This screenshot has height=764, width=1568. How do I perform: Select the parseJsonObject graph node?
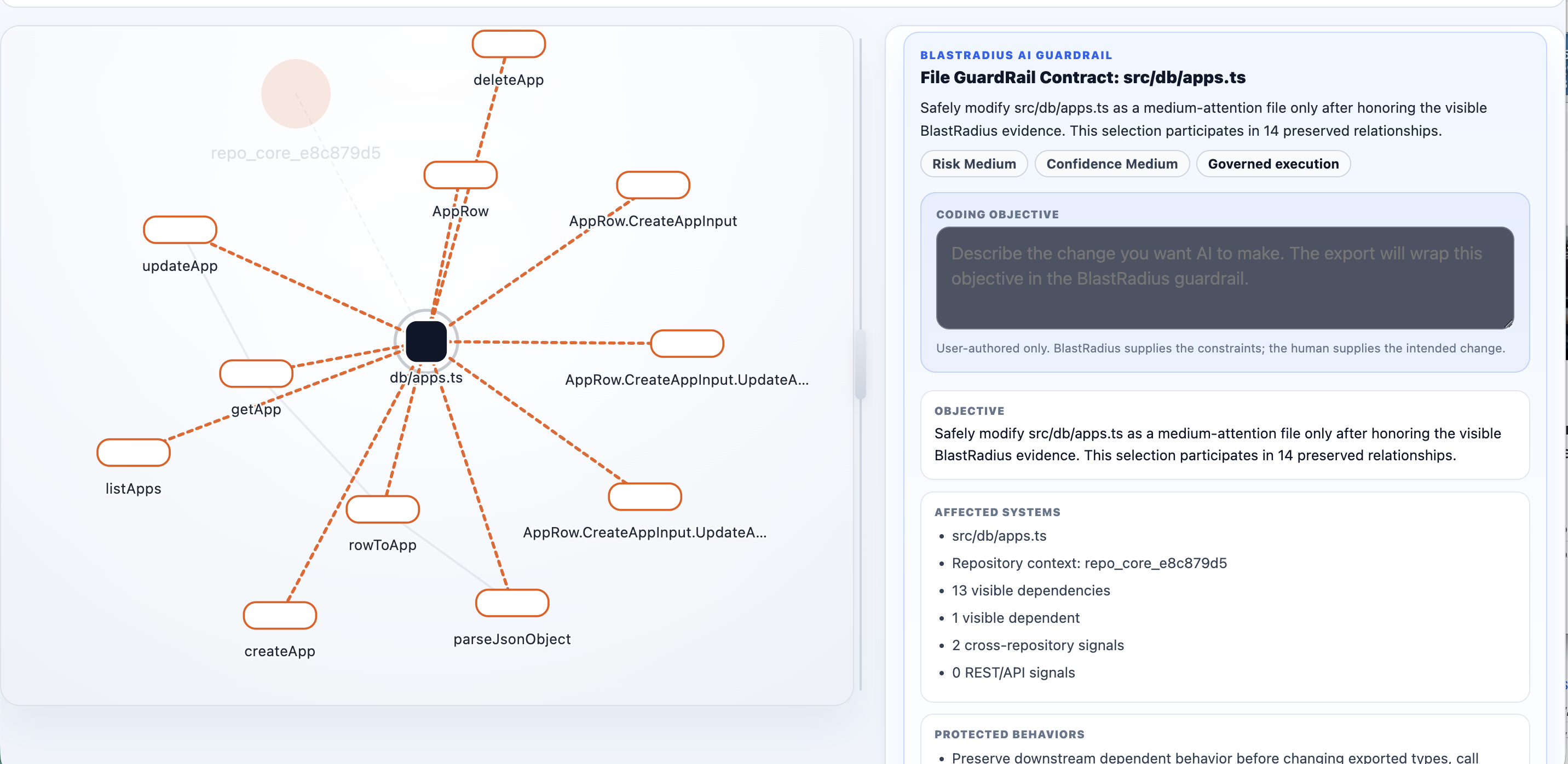click(x=512, y=603)
